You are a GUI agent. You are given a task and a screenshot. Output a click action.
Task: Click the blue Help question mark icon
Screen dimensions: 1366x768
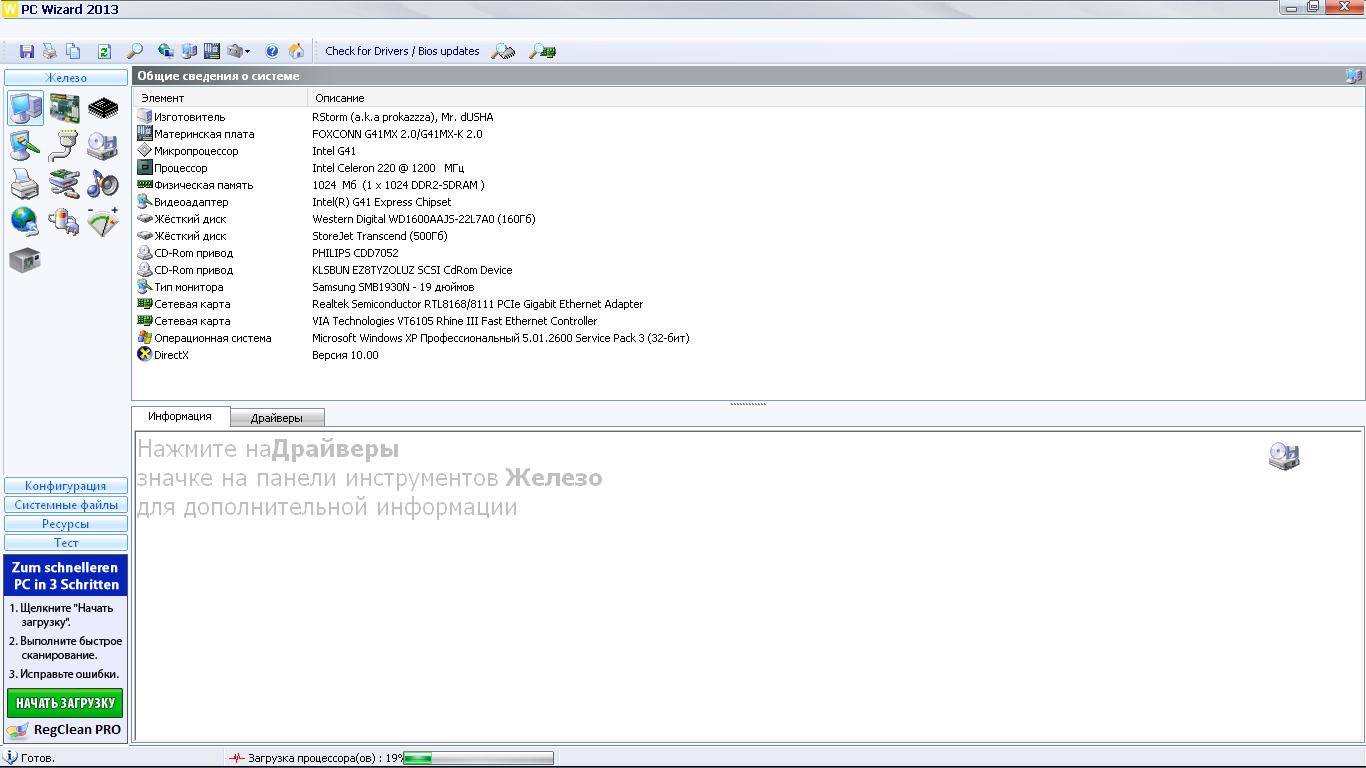click(272, 51)
